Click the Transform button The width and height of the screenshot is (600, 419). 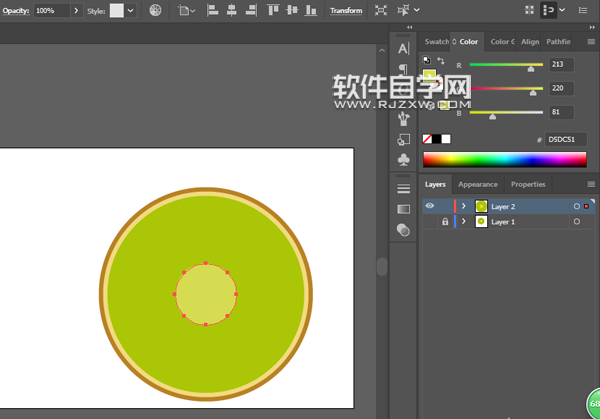(346, 10)
